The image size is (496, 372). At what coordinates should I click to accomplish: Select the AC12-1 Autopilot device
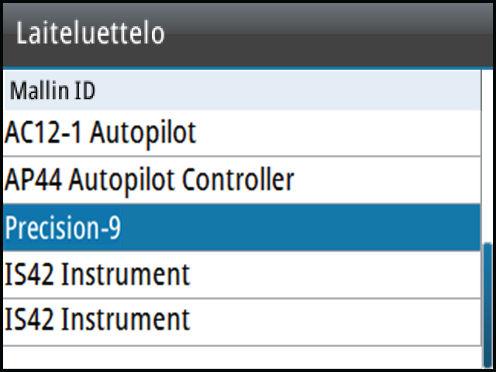[242, 133]
